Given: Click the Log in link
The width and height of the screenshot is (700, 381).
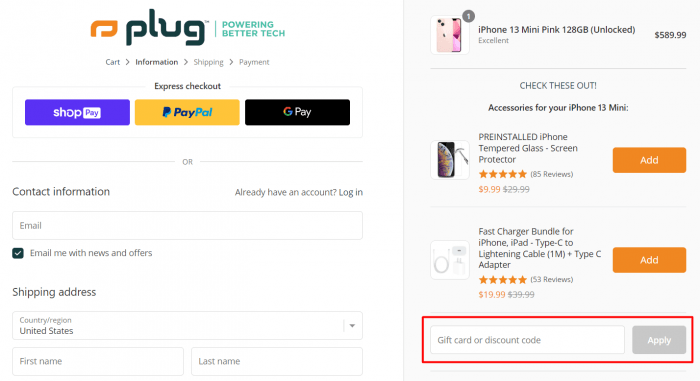Looking at the screenshot, I should click(x=350, y=192).
